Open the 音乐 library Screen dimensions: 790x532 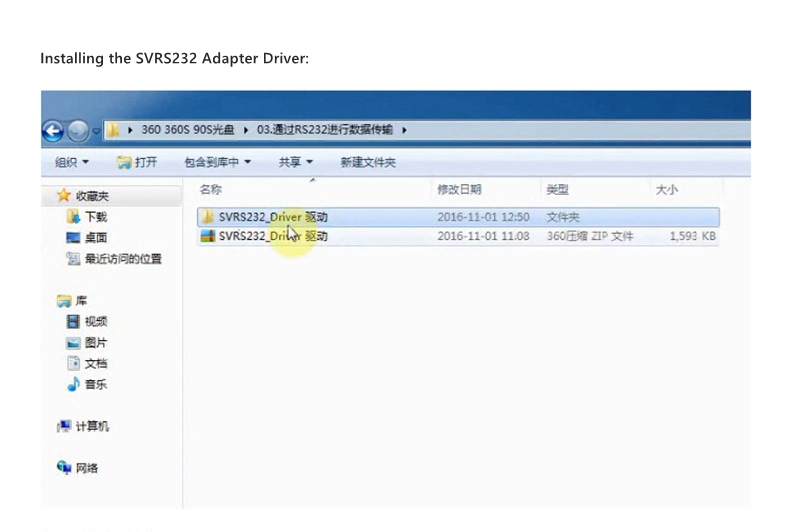point(96,384)
